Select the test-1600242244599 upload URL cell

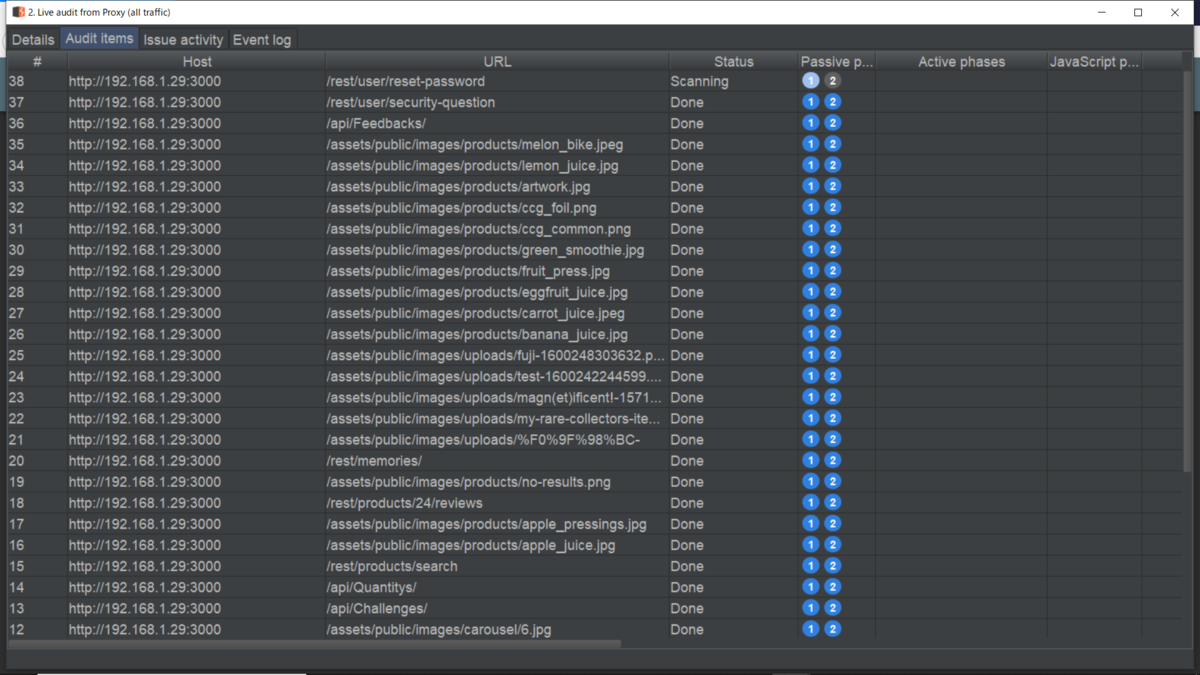pyautogui.click(x=497, y=376)
